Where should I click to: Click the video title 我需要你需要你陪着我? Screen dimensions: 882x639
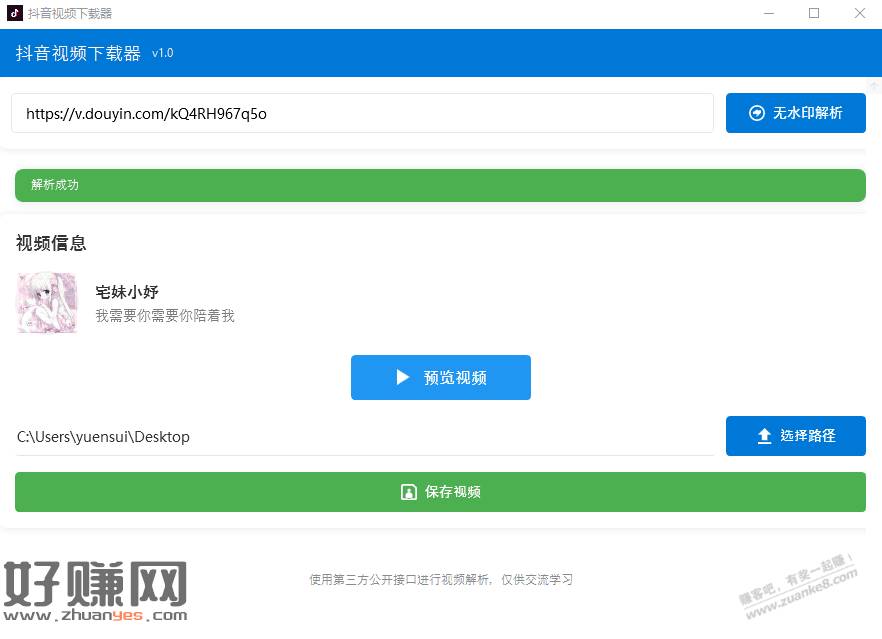click(165, 316)
